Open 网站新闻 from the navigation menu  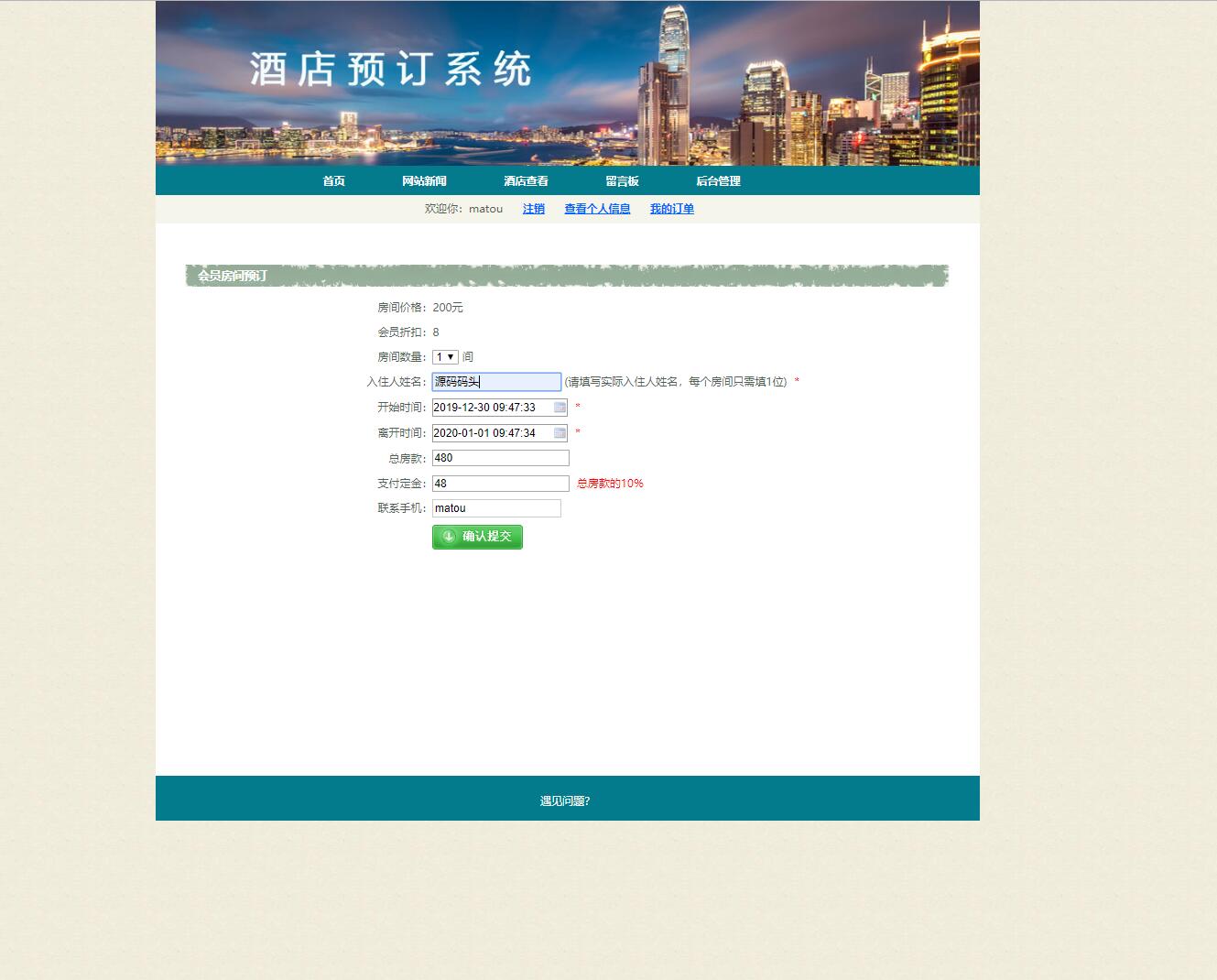(423, 180)
